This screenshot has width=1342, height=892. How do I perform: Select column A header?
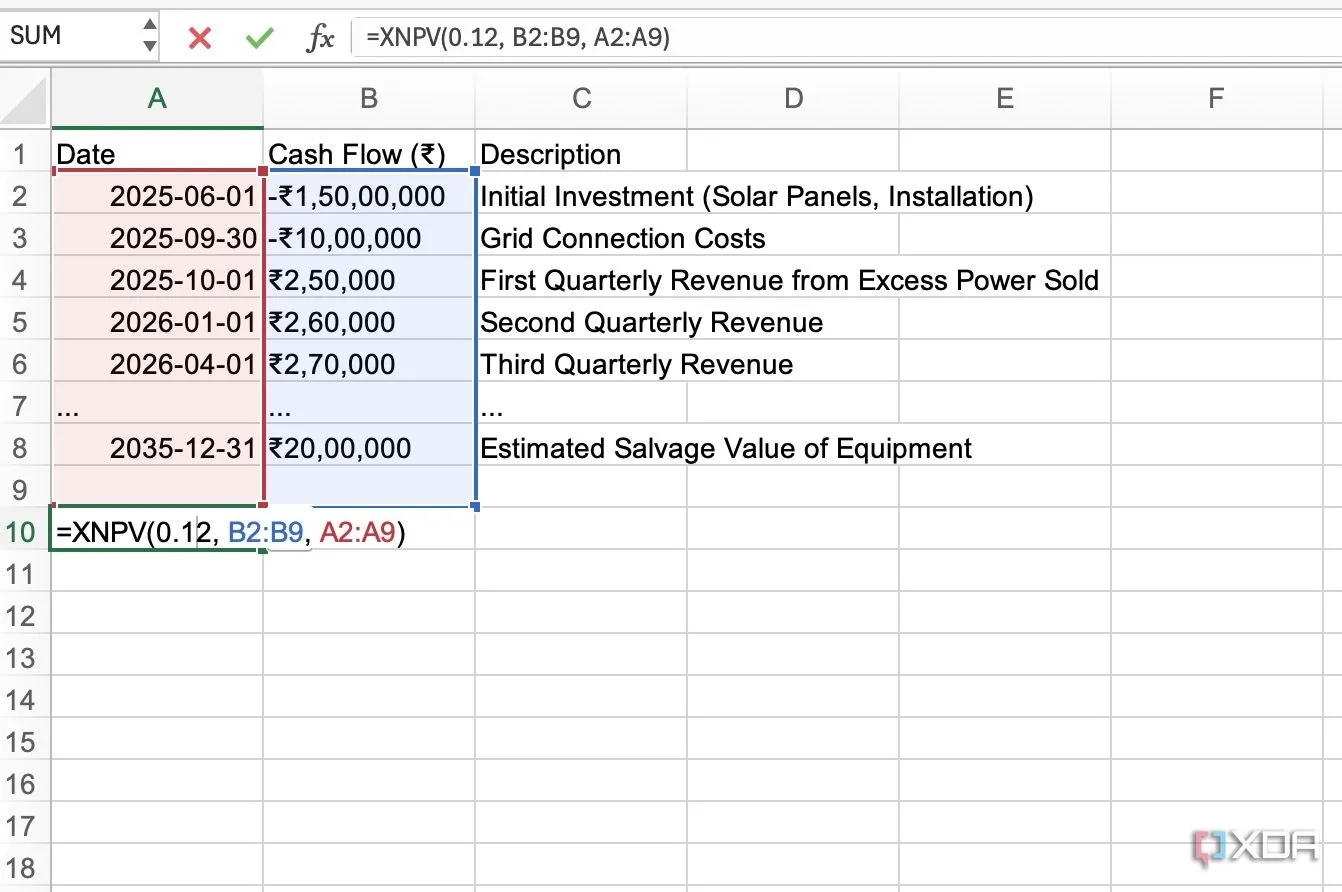click(157, 98)
